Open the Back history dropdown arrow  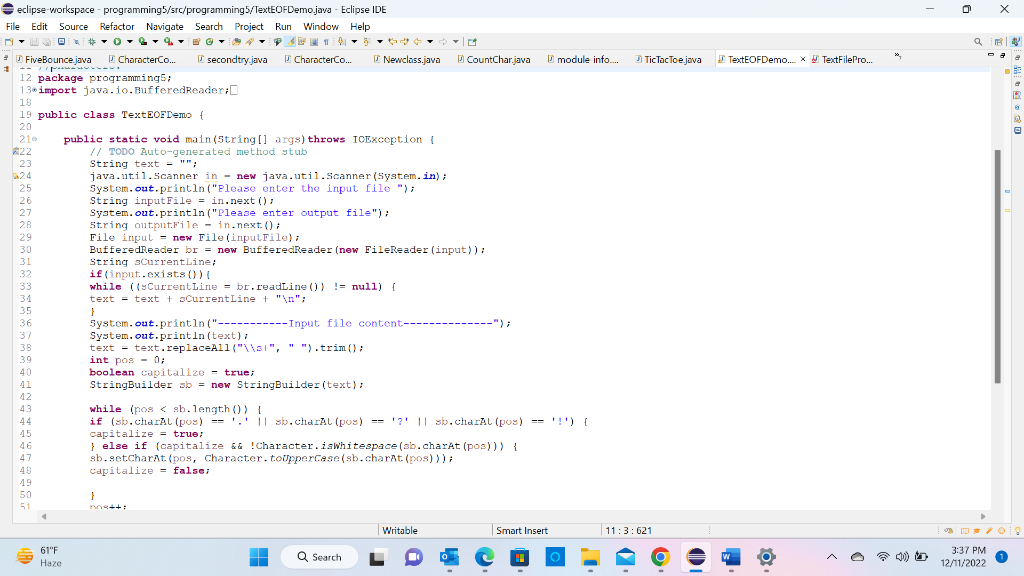coord(430,42)
